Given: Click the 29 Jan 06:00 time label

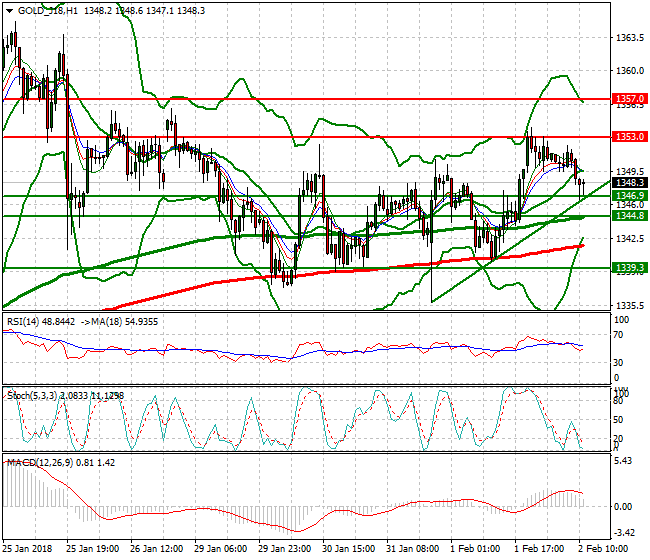Looking at the screenshot, I should tap(221, 549).
